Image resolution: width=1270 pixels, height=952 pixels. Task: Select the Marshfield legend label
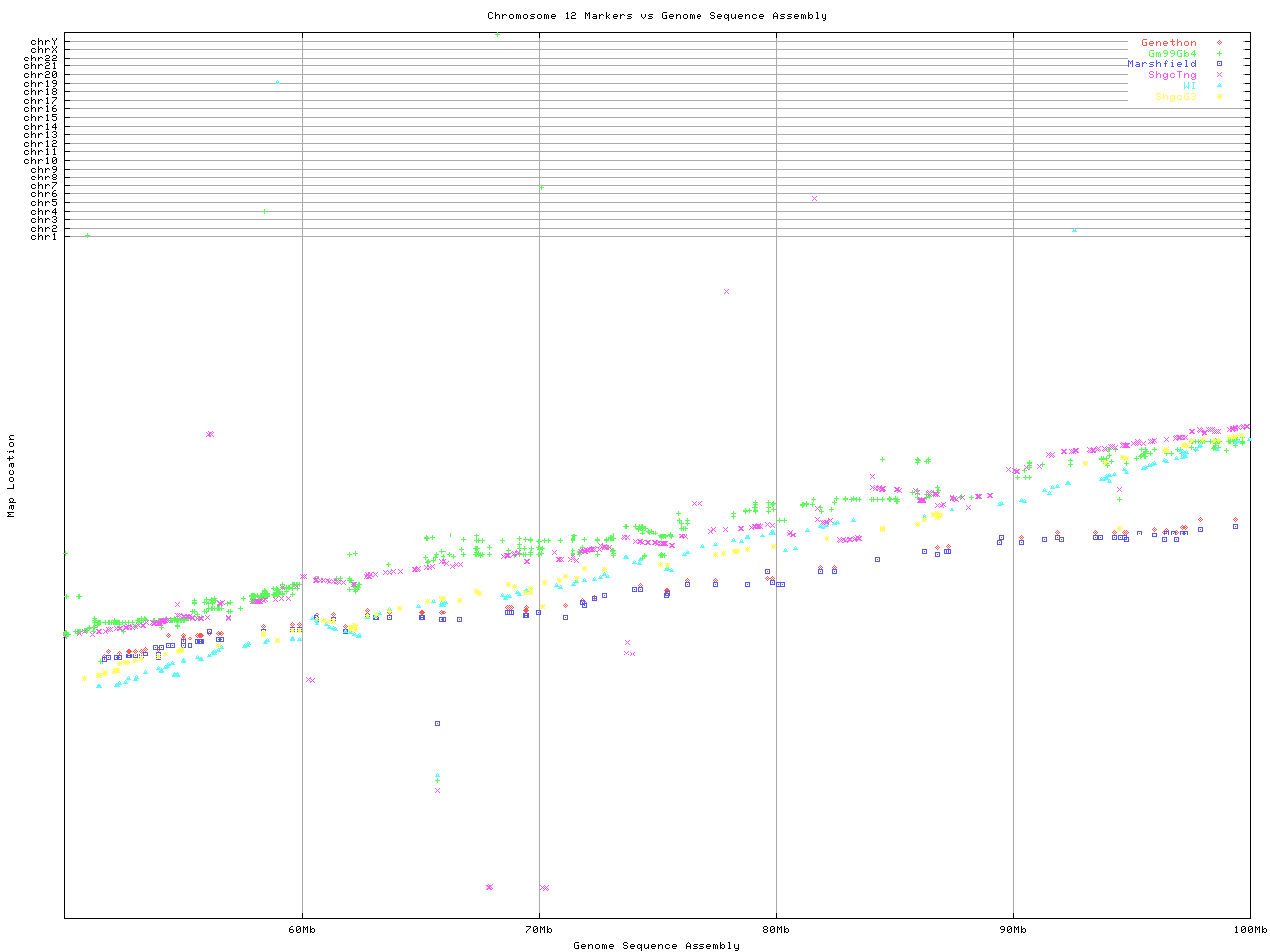tap(1161, 64)
